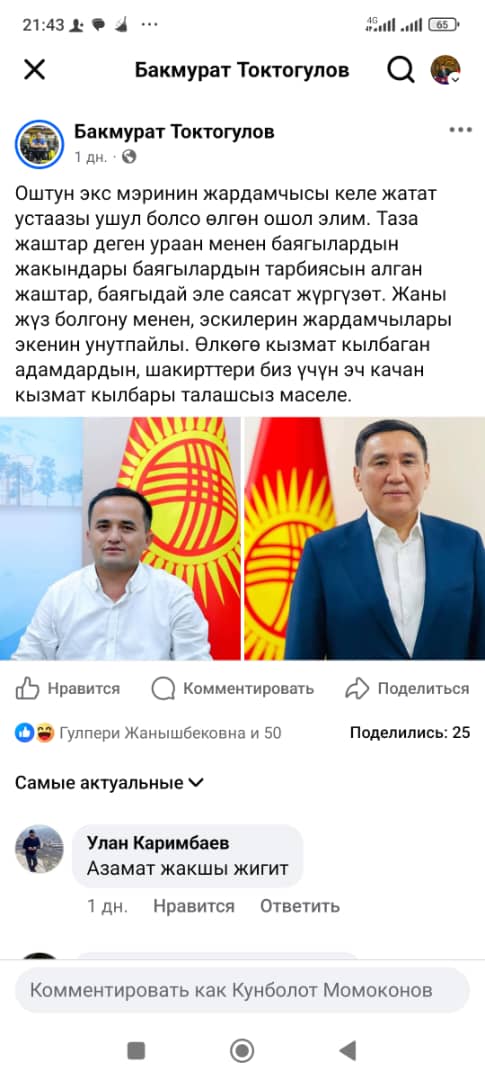Tap the Поделиться share arrow icon

(x=358, y=688)
